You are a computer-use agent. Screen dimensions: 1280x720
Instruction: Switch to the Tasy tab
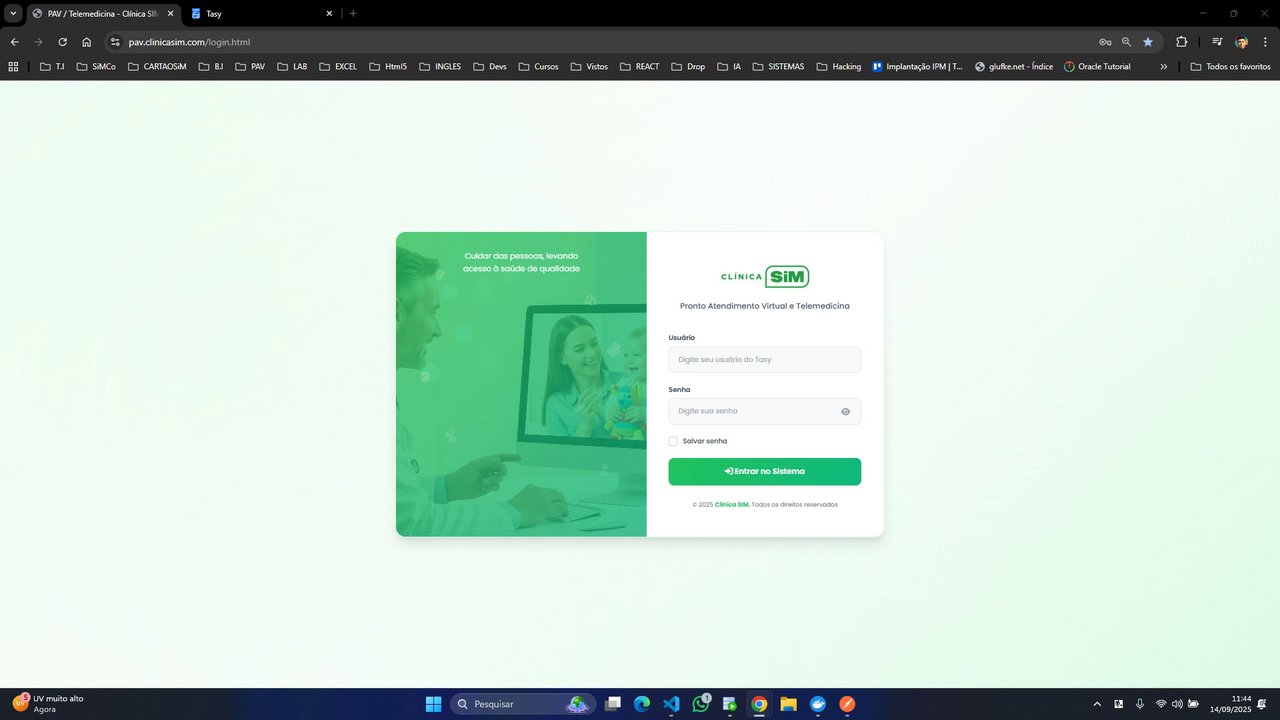(262, 14)
